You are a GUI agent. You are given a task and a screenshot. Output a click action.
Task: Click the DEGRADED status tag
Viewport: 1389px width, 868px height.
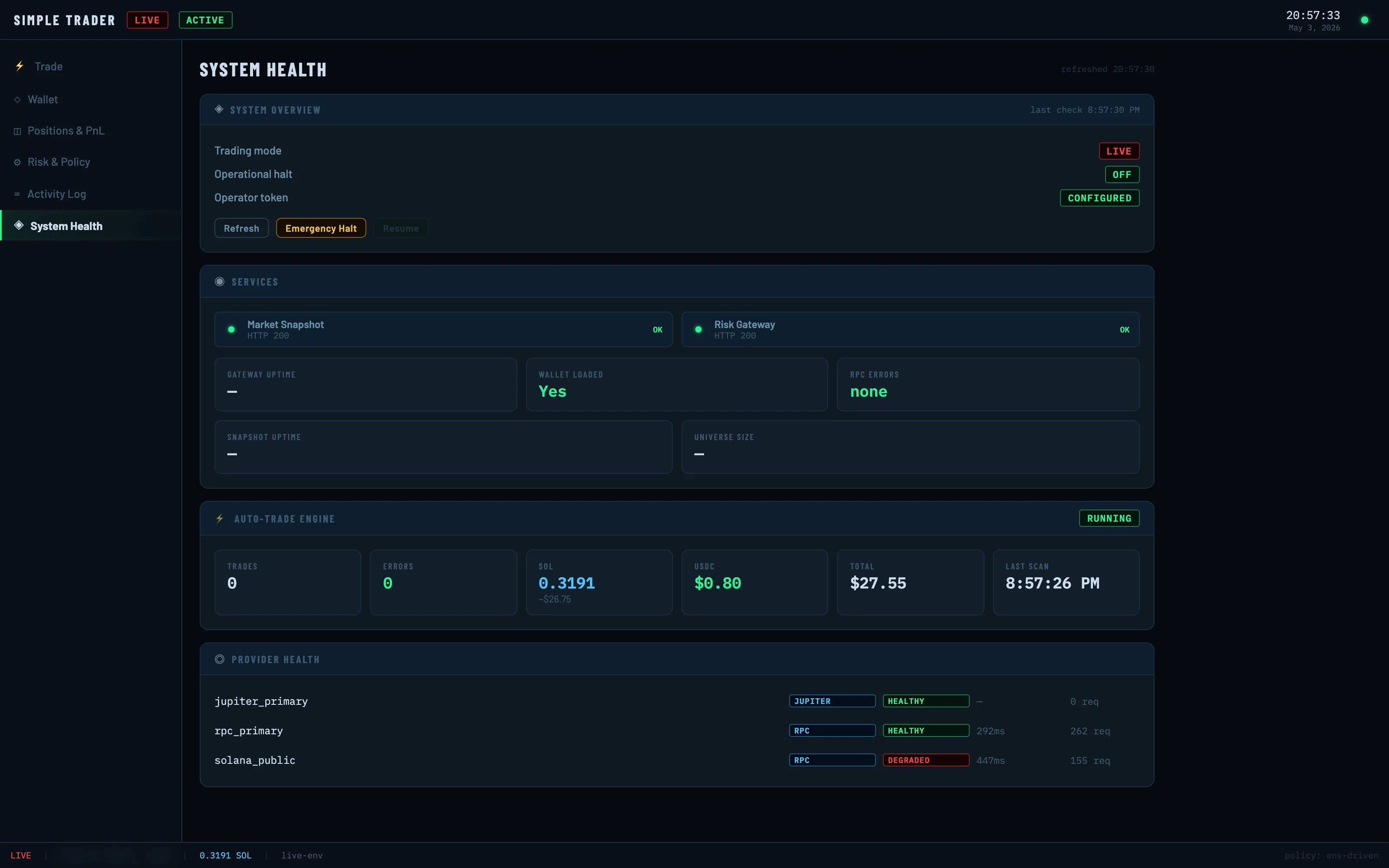point(926,760)
